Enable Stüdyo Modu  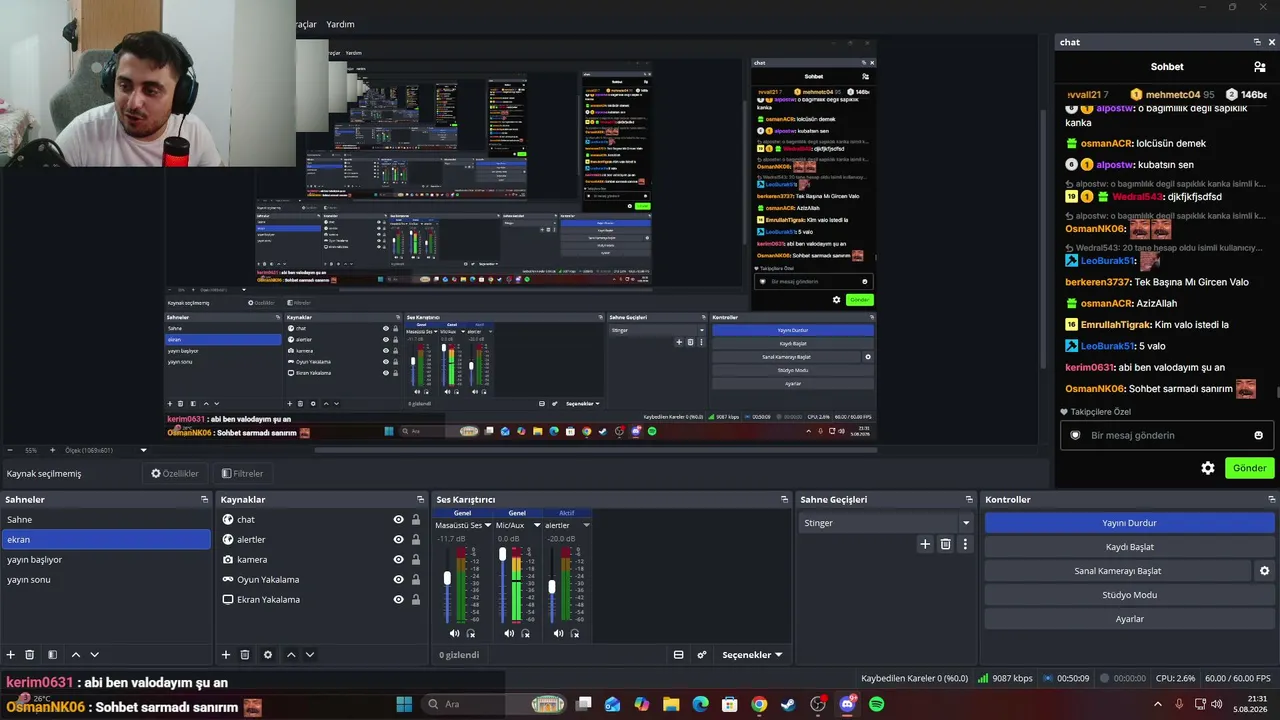point(1129,595)
